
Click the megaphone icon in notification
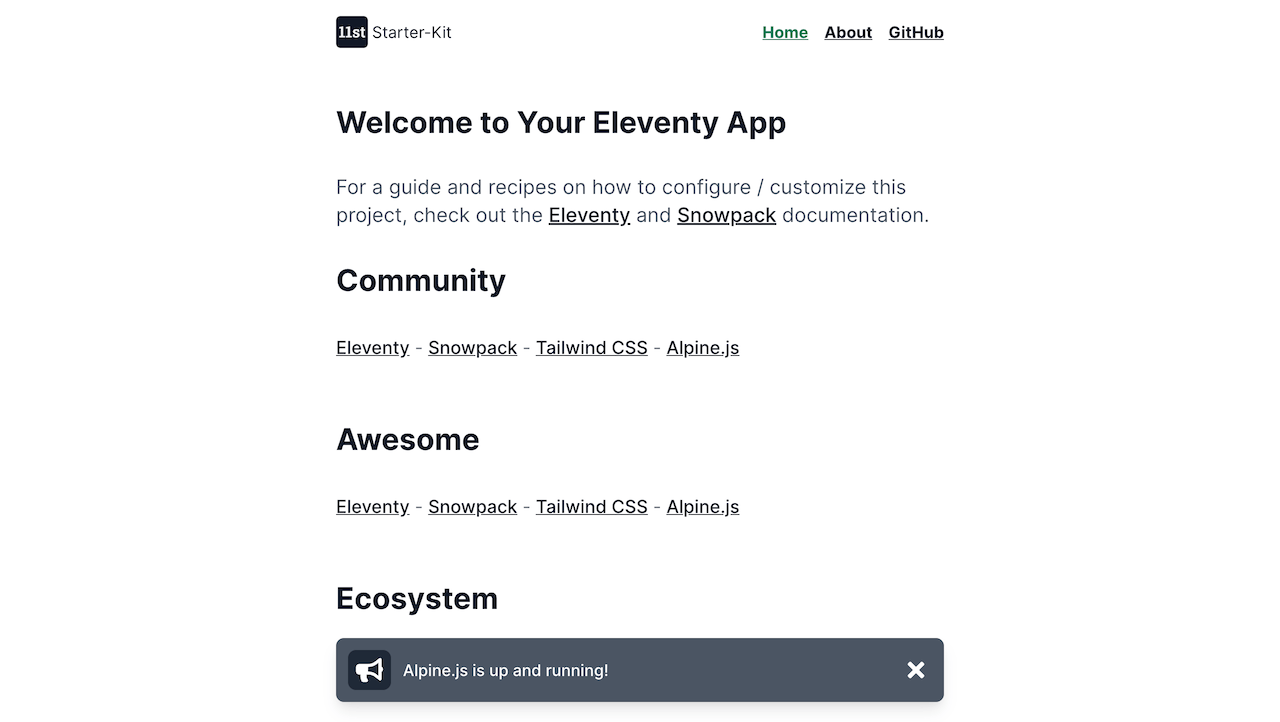click(369, 670)
